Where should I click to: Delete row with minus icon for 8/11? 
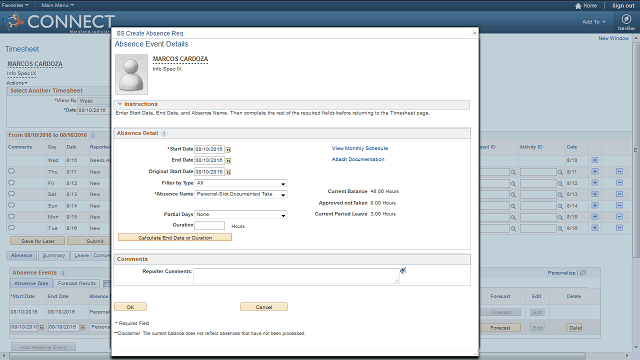click(x=619, y=171)
